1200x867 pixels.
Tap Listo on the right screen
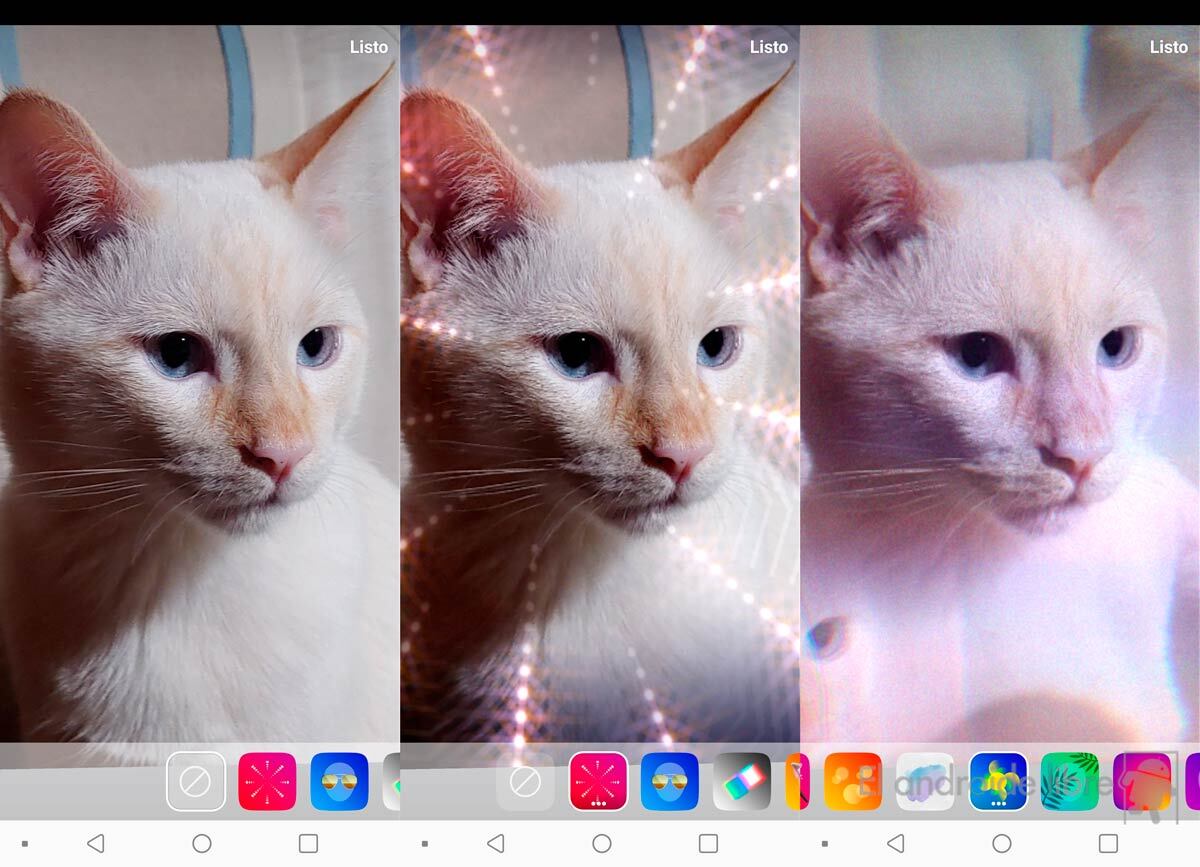(x=1168, y=47)
